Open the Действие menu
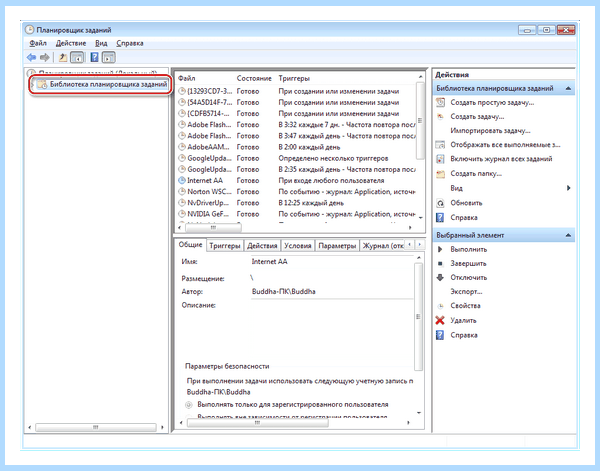Screen dimensions: 600x471 pos(71,43)
